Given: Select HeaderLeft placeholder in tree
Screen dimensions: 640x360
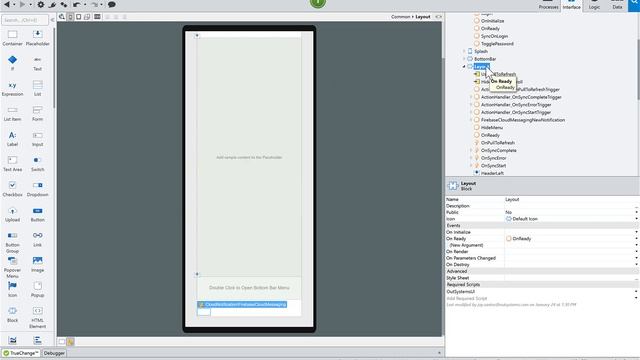Looking at the screenshot, I should (492, 173).
